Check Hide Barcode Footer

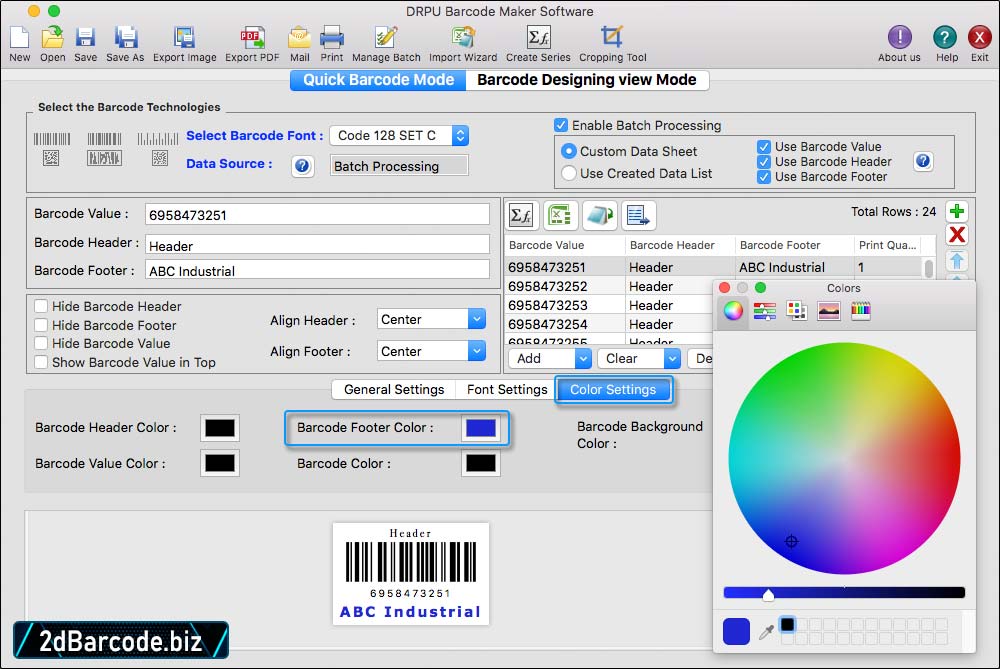(41, 325)
